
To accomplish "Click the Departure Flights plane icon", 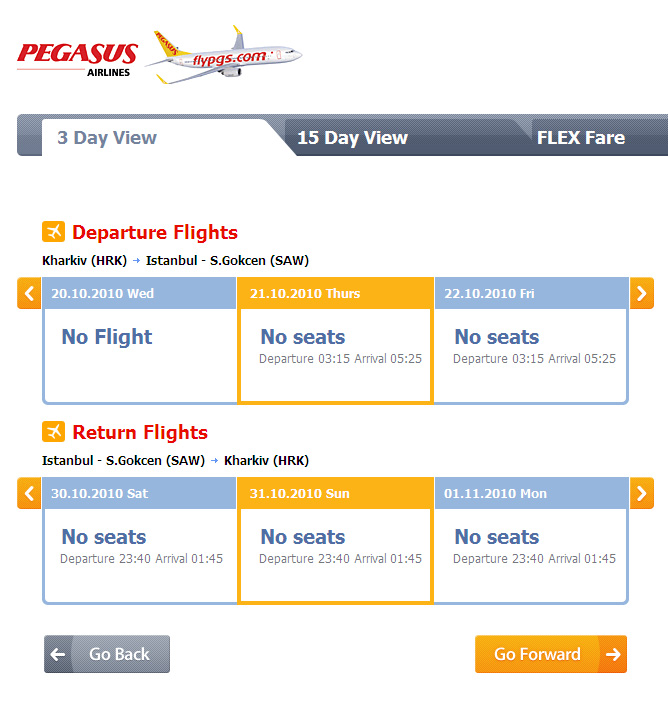I will coord(54,232).
